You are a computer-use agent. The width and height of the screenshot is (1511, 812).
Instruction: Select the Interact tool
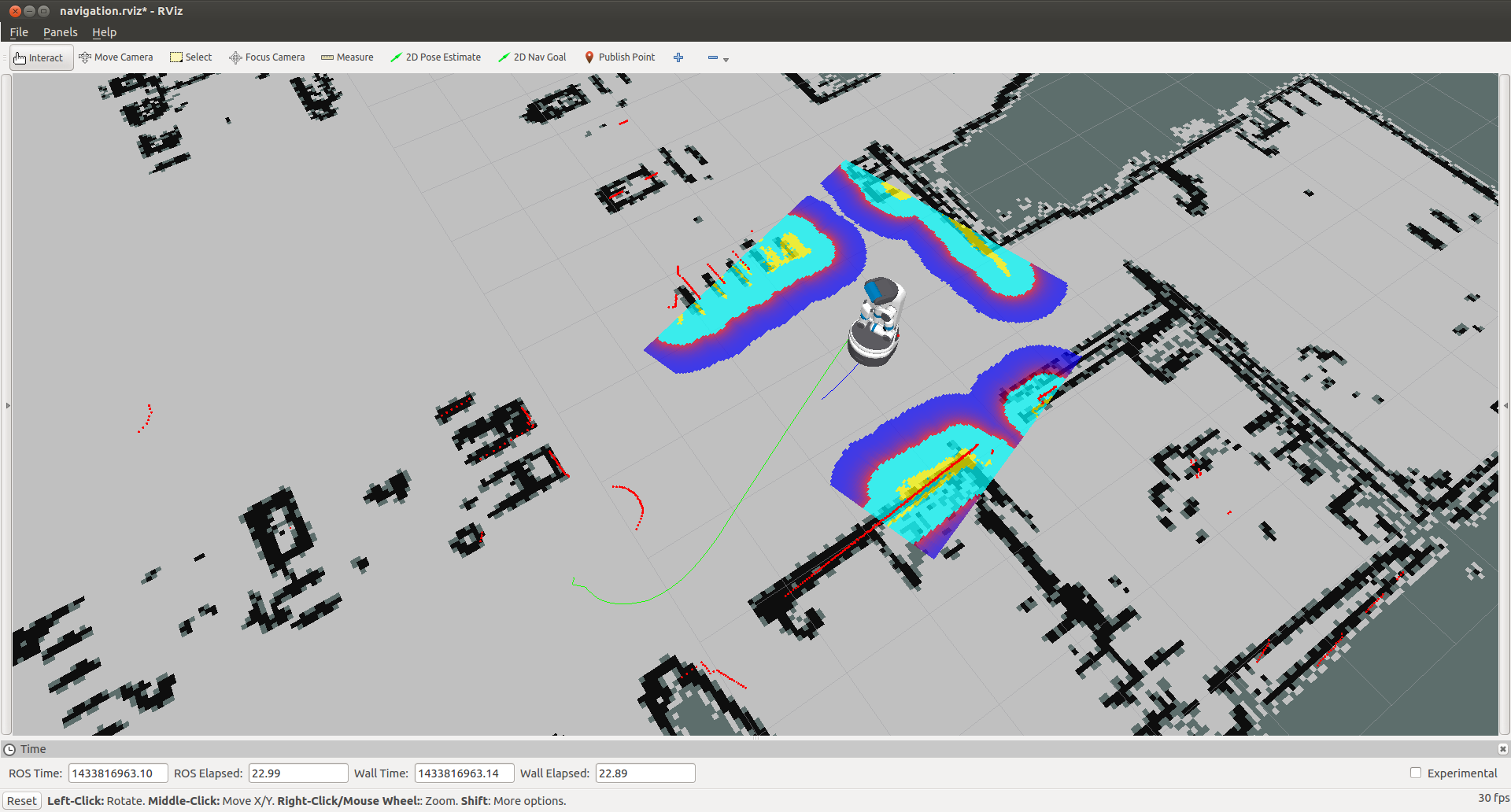coord(39,57)
